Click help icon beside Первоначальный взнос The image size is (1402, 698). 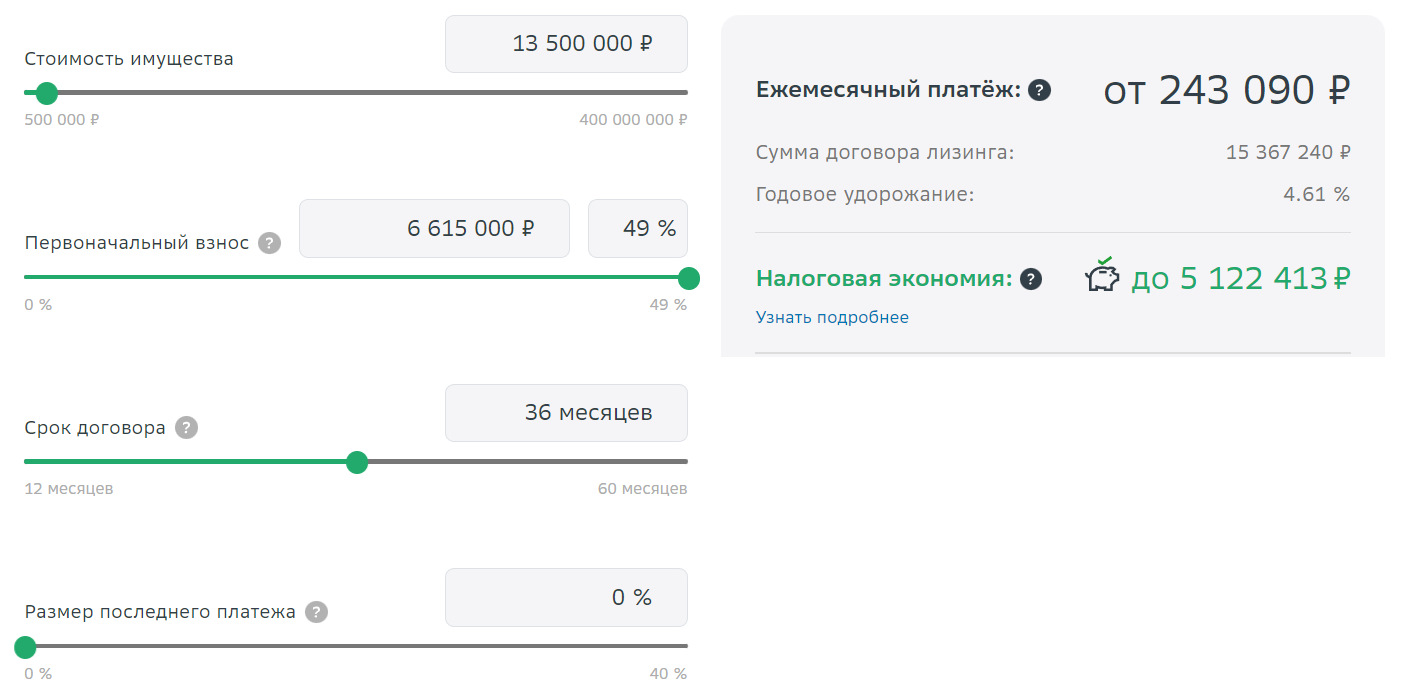269,243
